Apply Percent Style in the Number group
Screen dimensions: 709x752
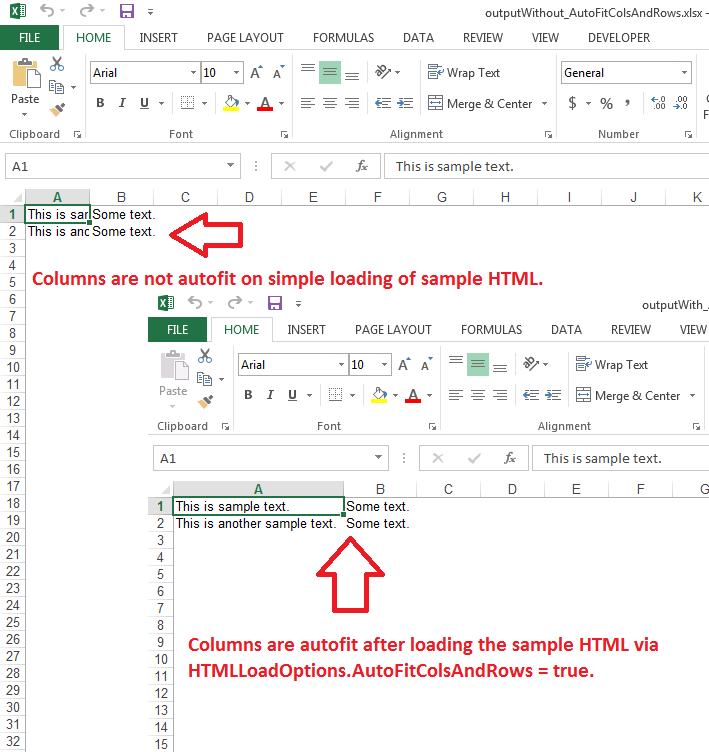point(606,103)
